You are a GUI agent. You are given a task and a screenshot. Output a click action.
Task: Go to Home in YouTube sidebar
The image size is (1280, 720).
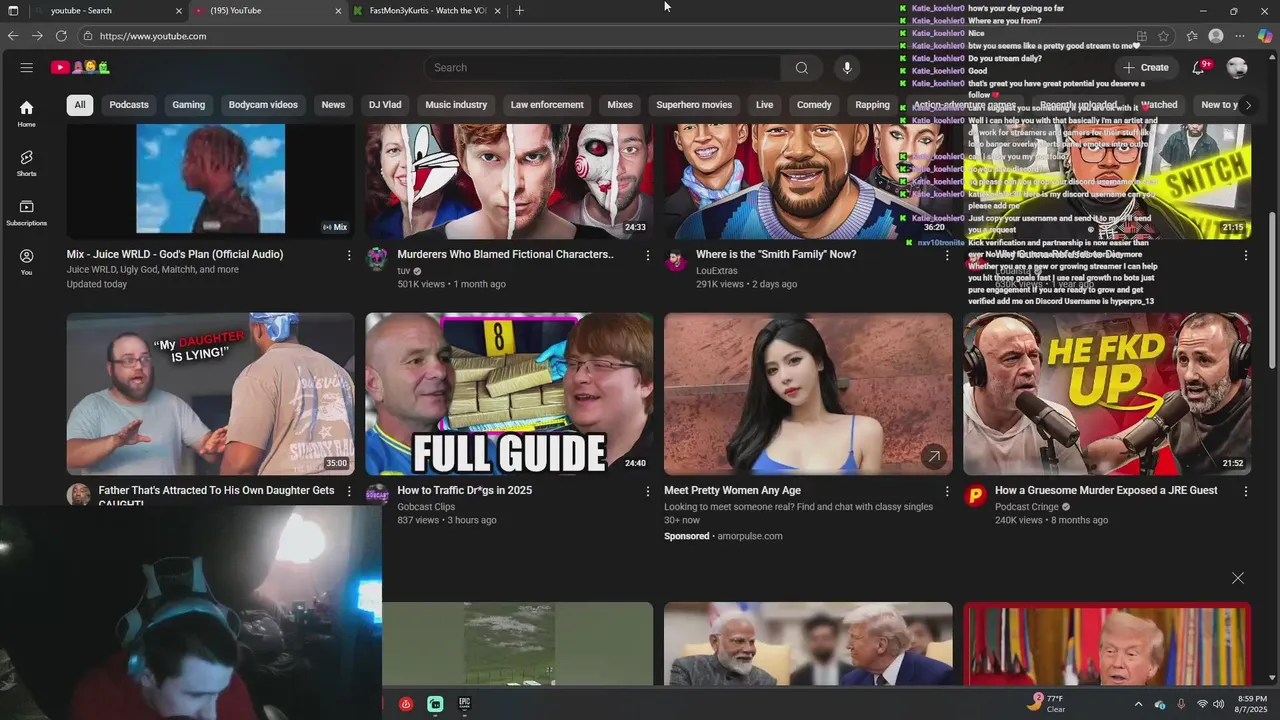pyautogui.click(x=27, y=114)
